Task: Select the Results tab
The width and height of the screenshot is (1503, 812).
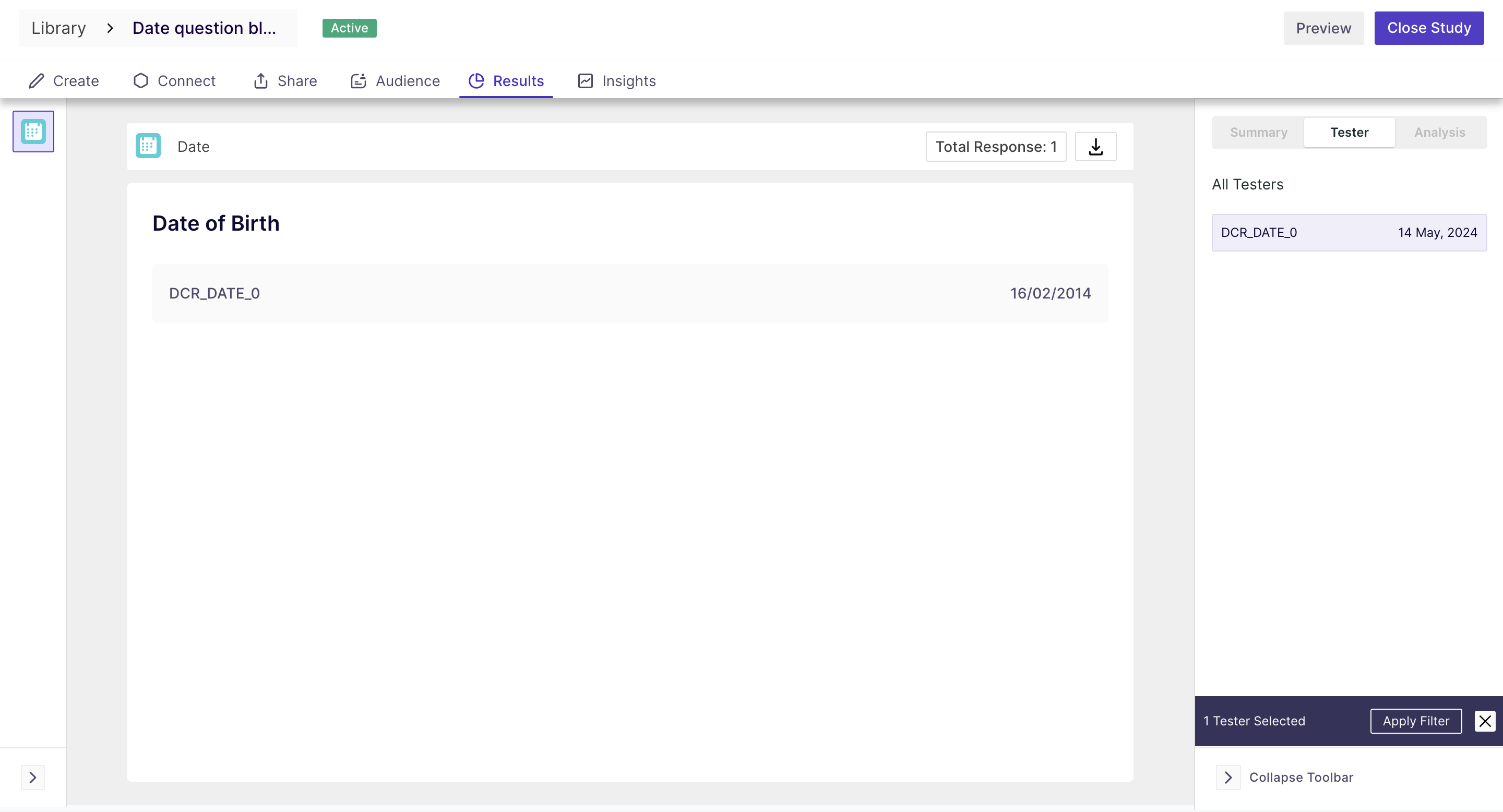Action: (x=506, y=80)
